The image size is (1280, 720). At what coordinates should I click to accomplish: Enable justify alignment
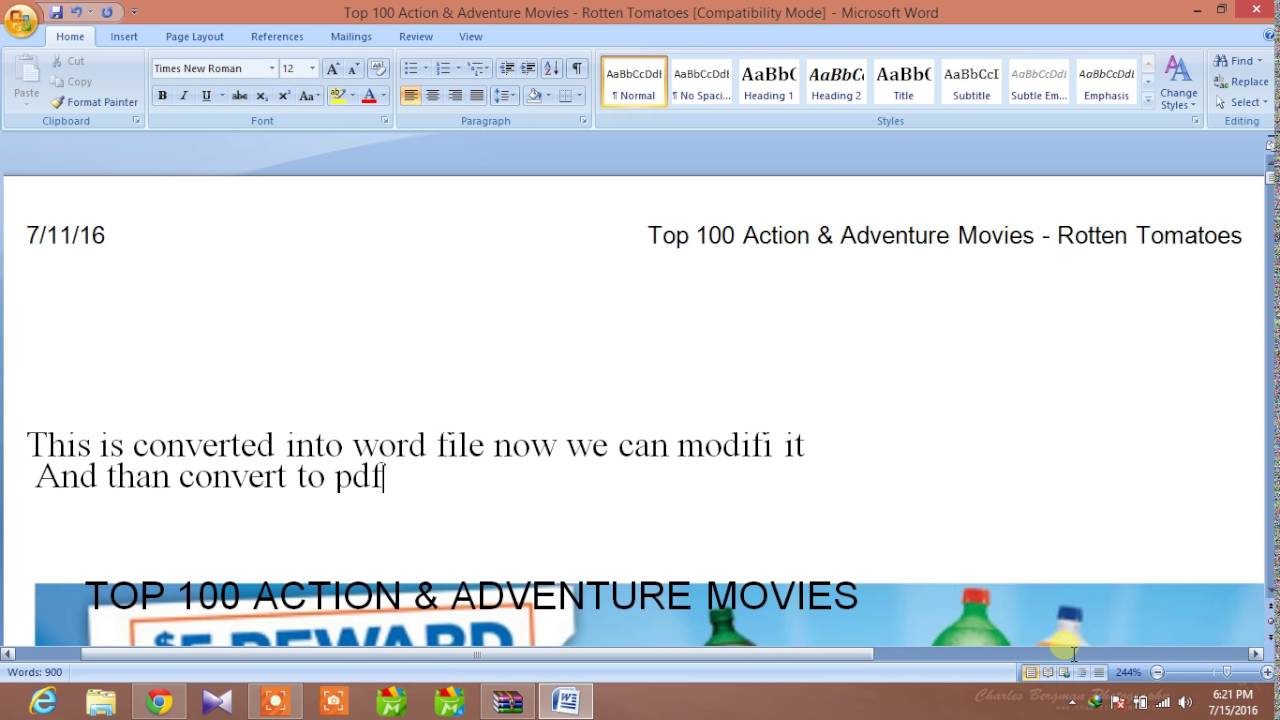pos(477,96)
